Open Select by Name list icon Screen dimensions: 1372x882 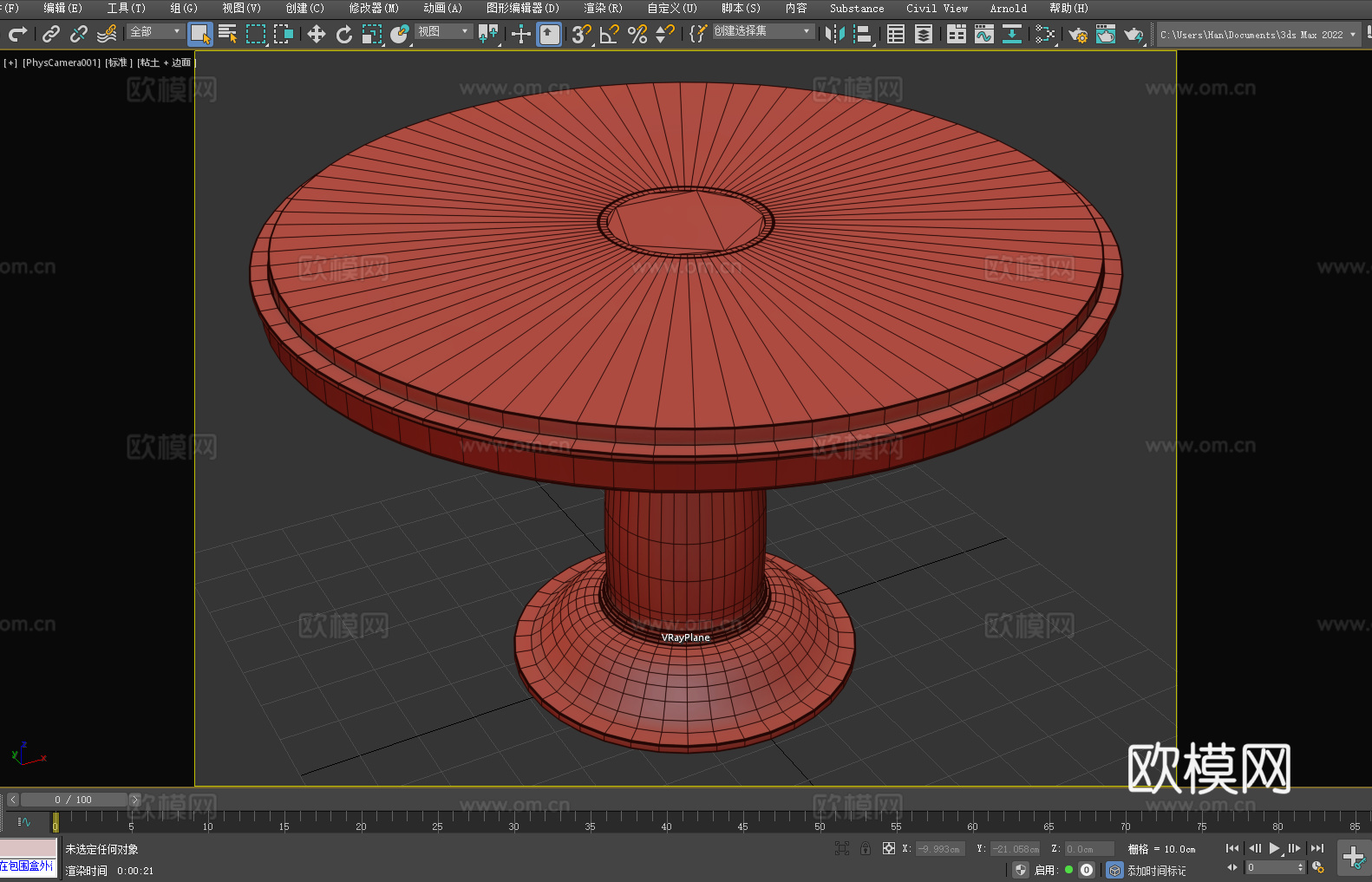click(x=228, y=34)
